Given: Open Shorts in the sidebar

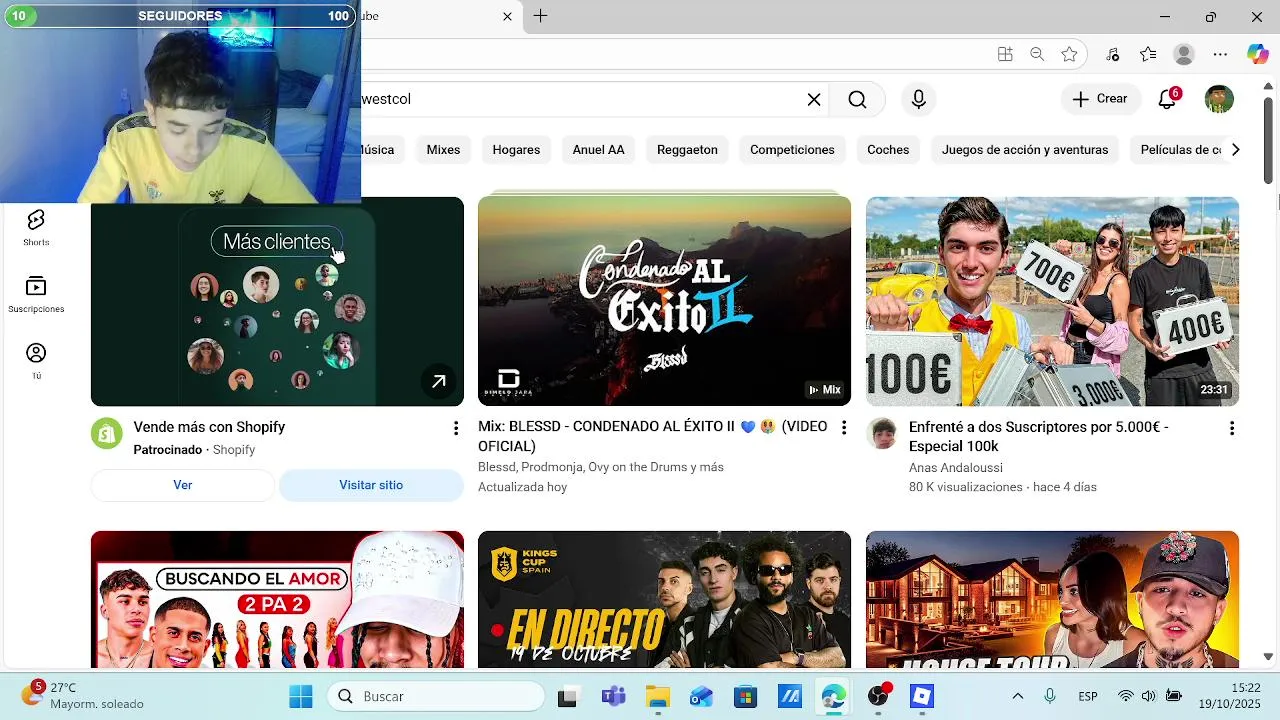Looking at the screenshot, I should coord(36,228).
